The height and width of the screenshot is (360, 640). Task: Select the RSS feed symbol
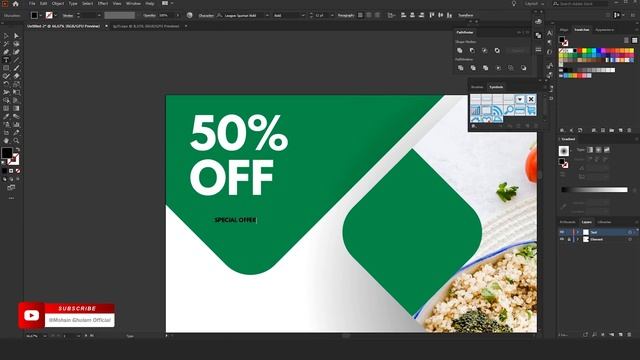[498, 110]
